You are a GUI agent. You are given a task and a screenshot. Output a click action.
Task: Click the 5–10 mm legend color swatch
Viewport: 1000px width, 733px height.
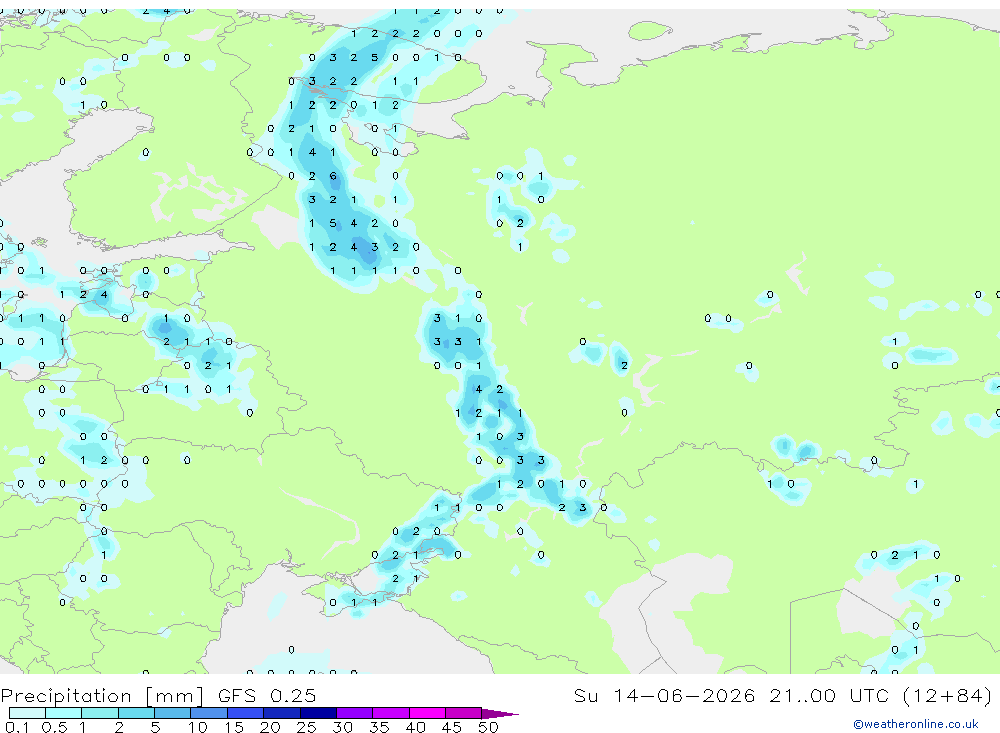pos(173,713)
